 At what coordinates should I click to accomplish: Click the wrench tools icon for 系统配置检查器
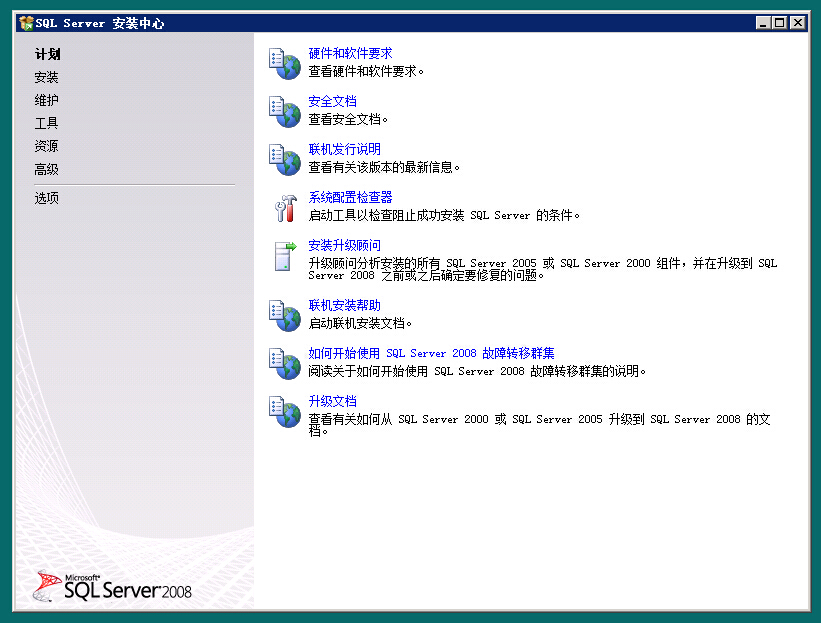[x=285, y=208]
